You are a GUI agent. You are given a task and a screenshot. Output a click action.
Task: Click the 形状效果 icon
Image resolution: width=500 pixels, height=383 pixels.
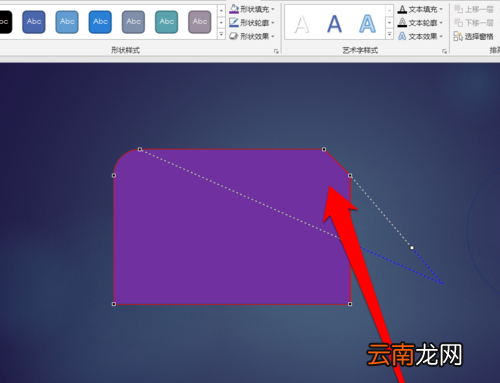[x=234, y=36]
